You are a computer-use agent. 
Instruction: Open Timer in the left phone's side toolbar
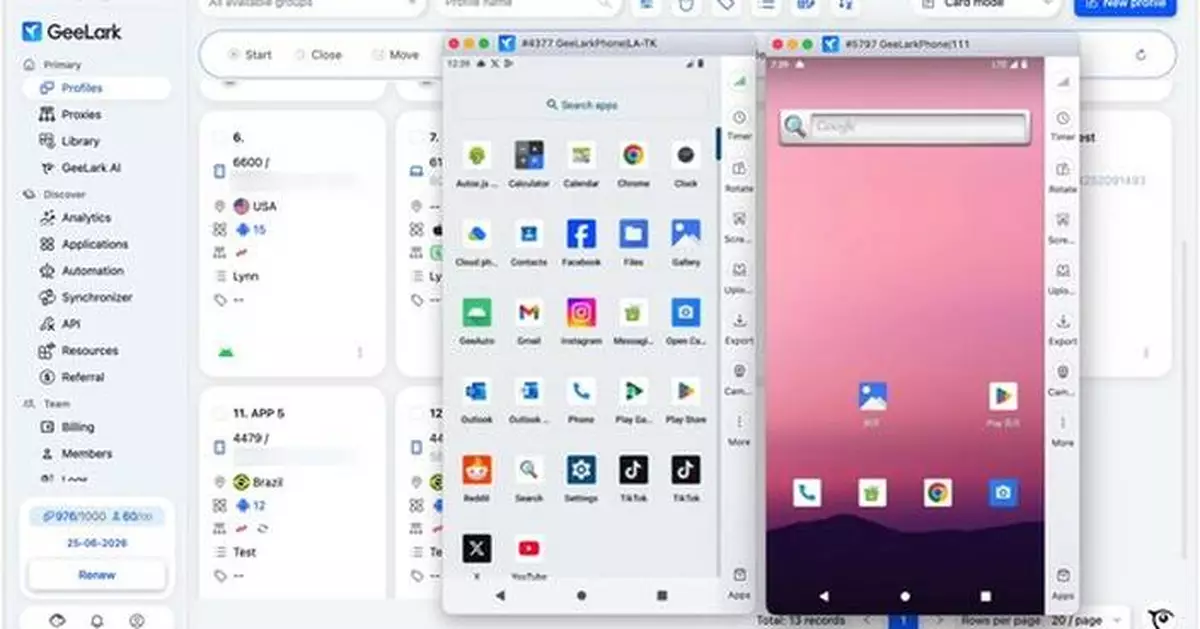point(739,124)
